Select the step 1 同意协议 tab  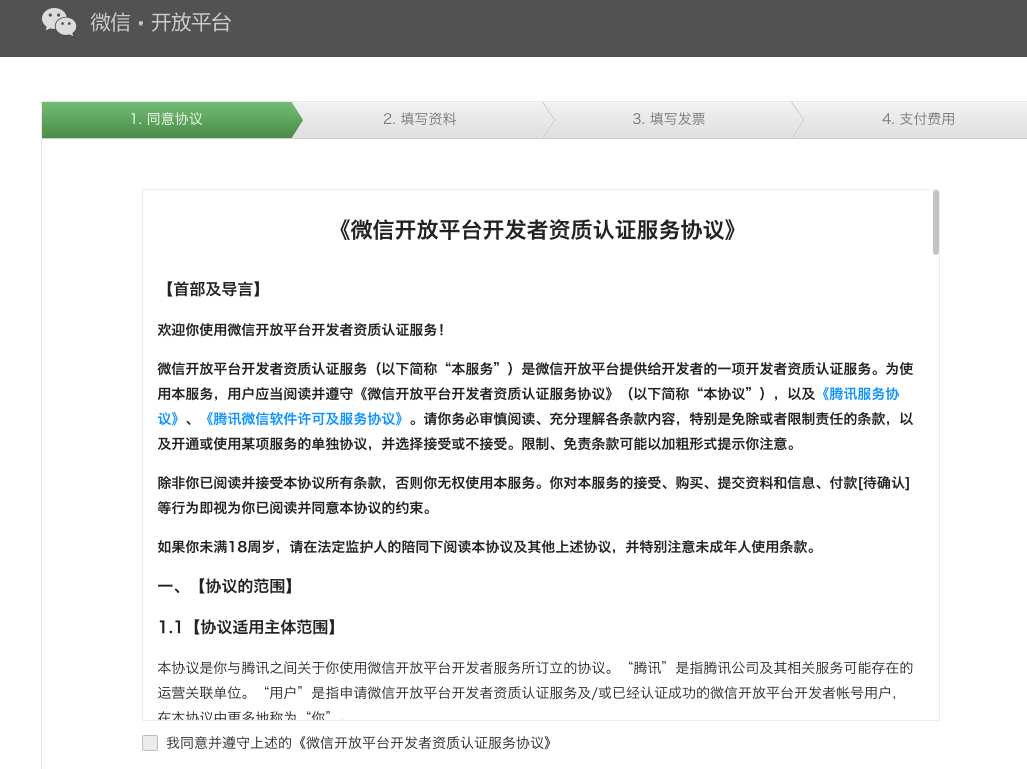(166, 119)
